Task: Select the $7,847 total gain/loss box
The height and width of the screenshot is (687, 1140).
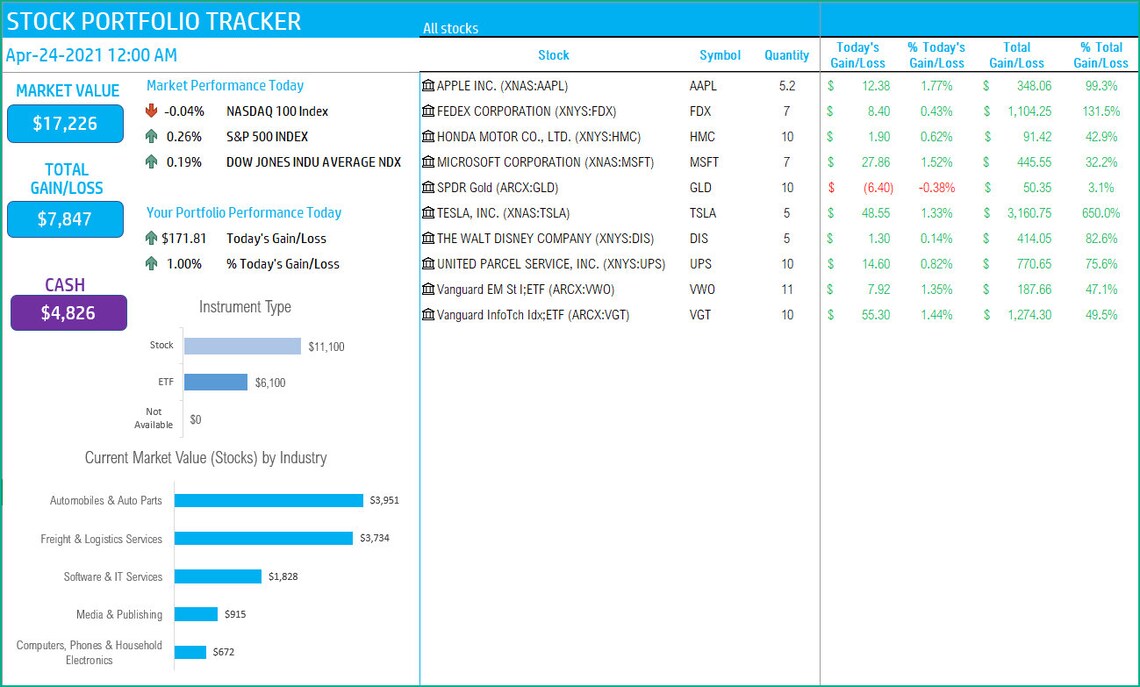Action: coord(65,220)
